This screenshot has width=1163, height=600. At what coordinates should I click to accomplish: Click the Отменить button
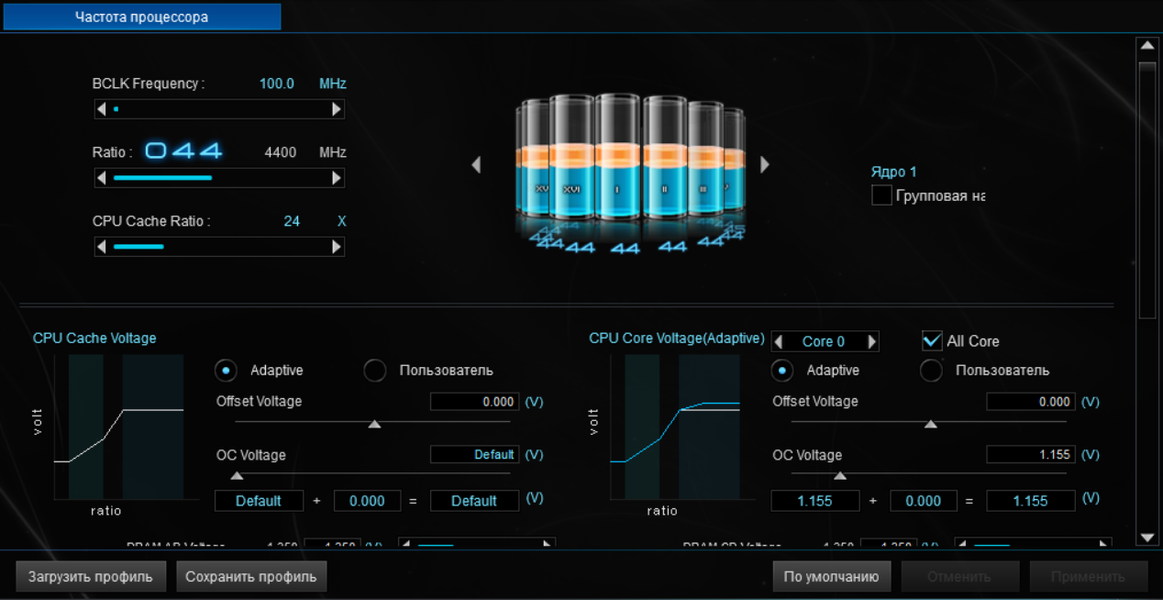pos(961,576)
